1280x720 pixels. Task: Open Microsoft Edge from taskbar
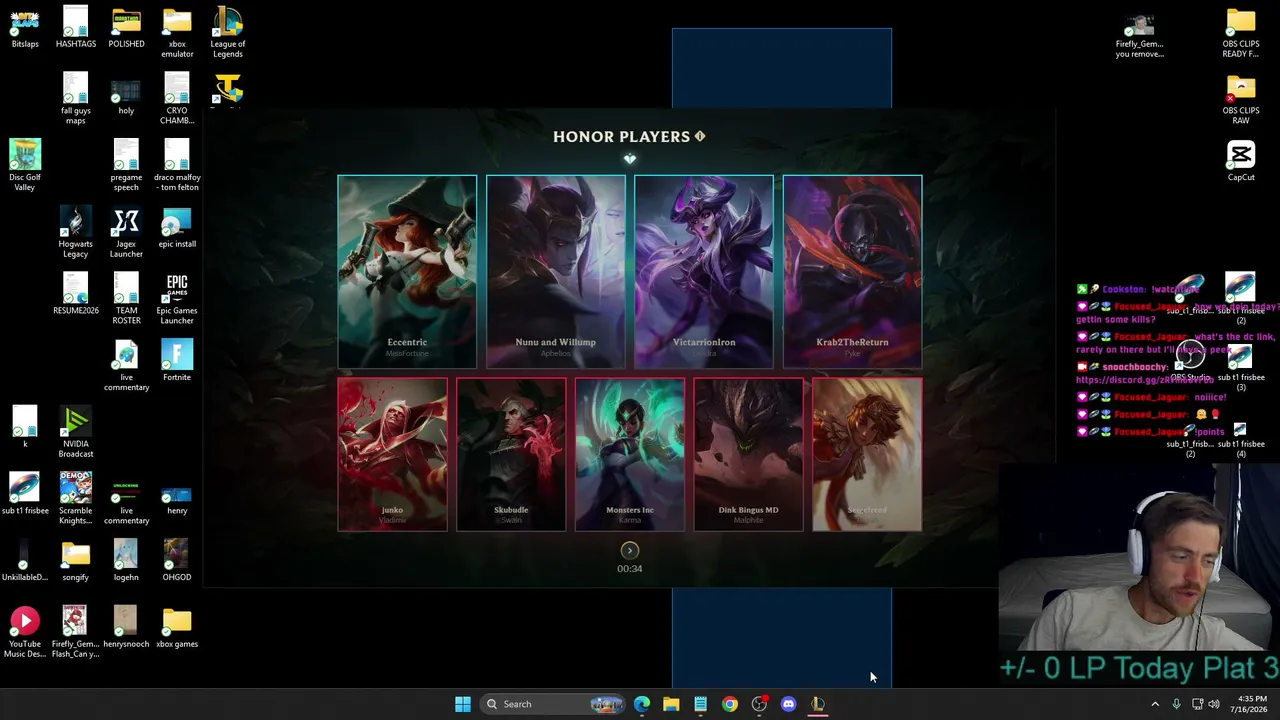pyautogui.click(x=642, y=704)
